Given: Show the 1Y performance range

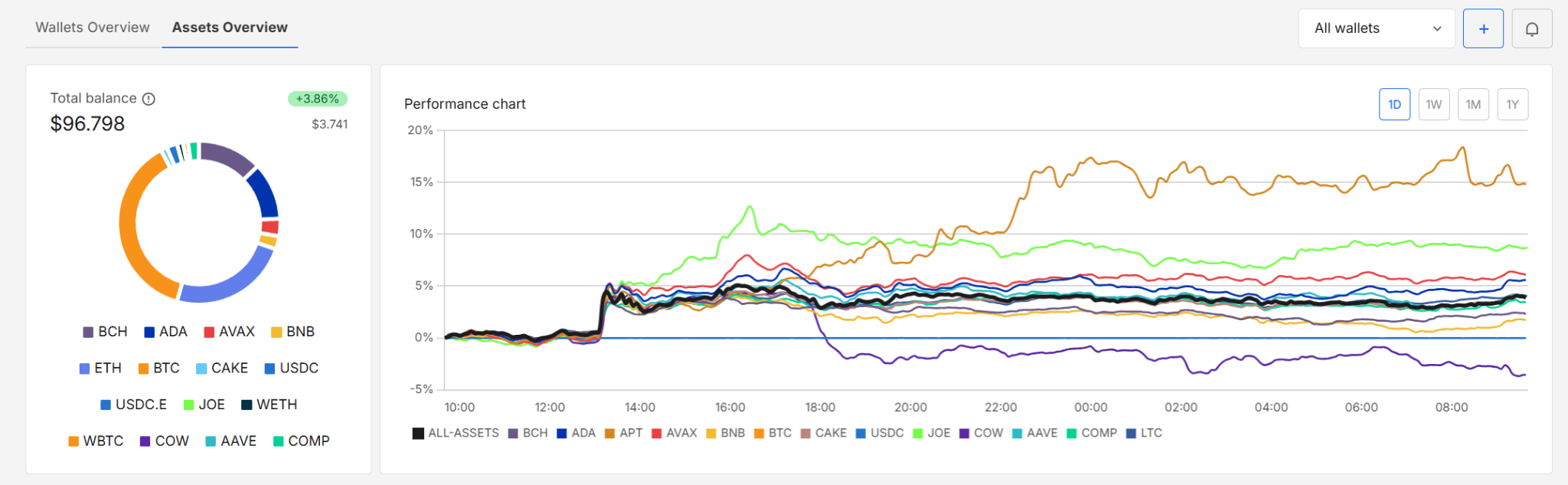Looking at the screenshot, I should (1512, 105).
